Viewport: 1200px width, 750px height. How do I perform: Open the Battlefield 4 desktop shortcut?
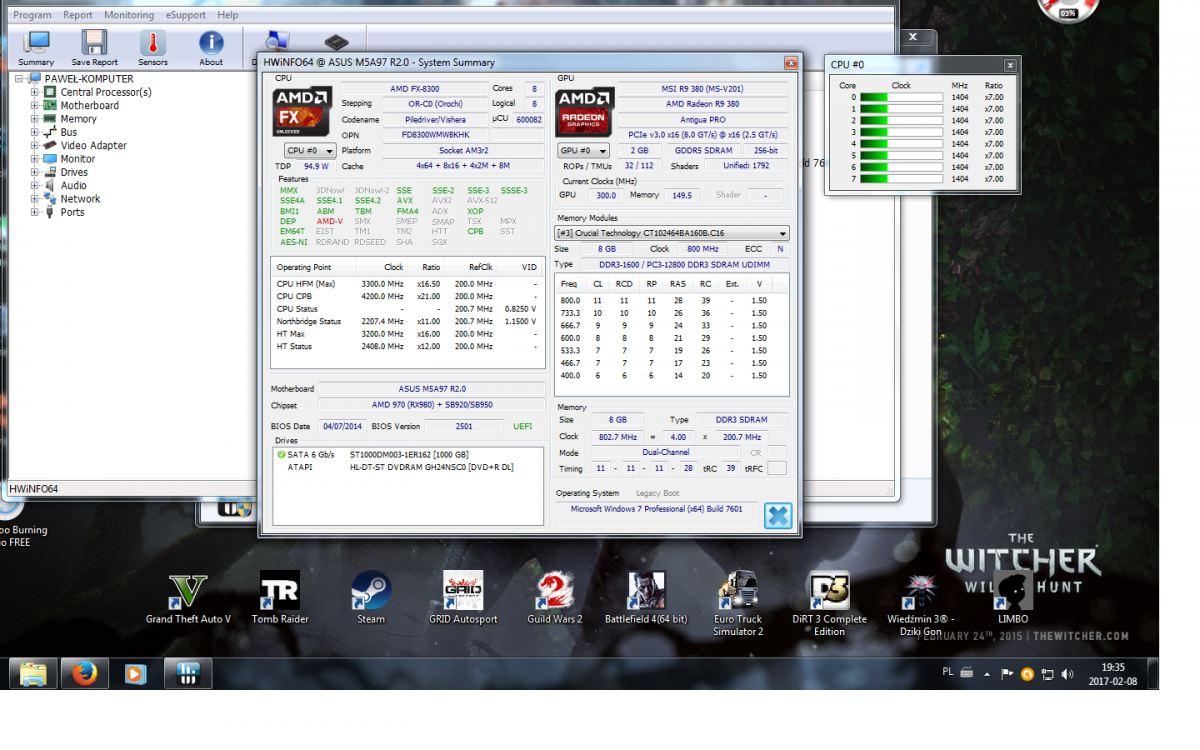[x=646, y=591]
